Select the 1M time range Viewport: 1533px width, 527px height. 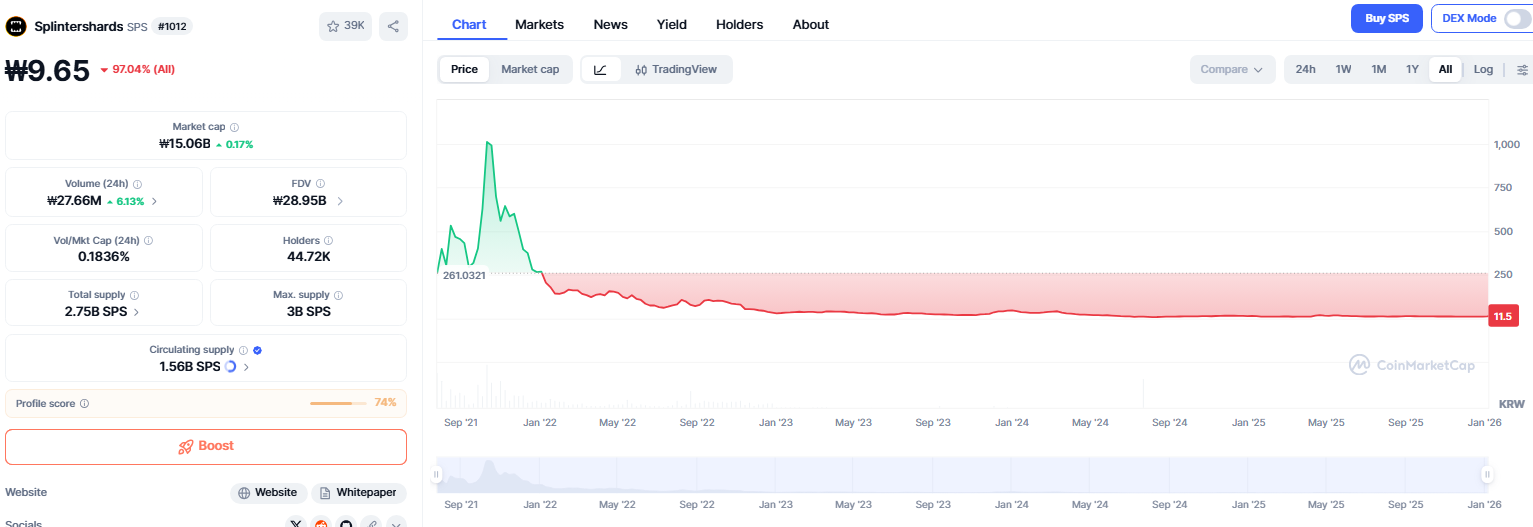[1378, 70]
